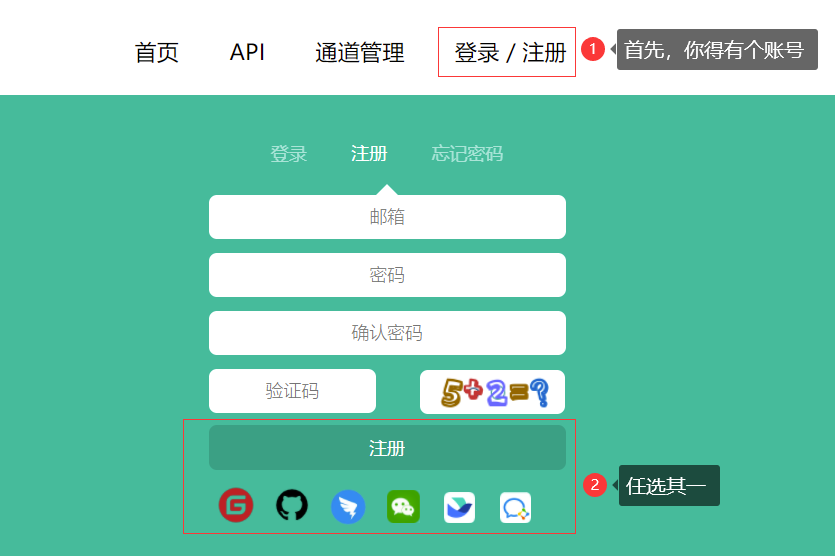Choose the DingTalk login icon

[348, 506]
